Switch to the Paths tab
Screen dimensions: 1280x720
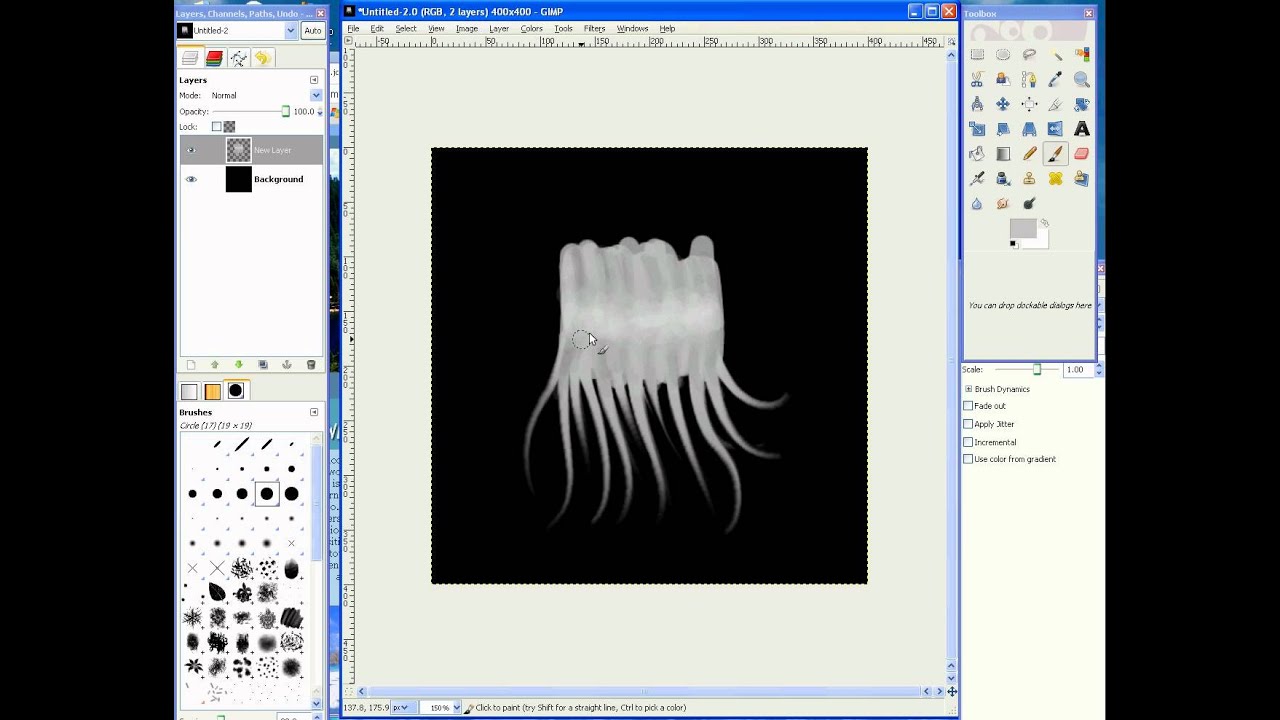[238, 59]
